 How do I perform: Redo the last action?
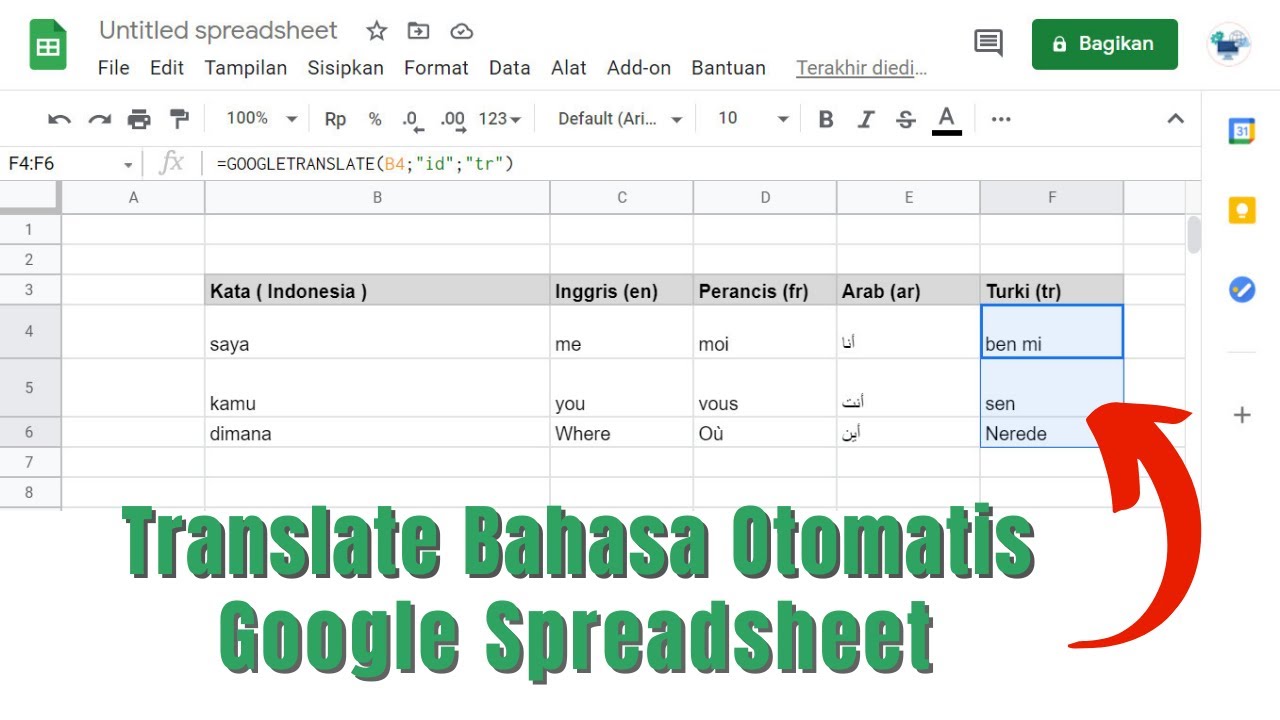[99, 119]
